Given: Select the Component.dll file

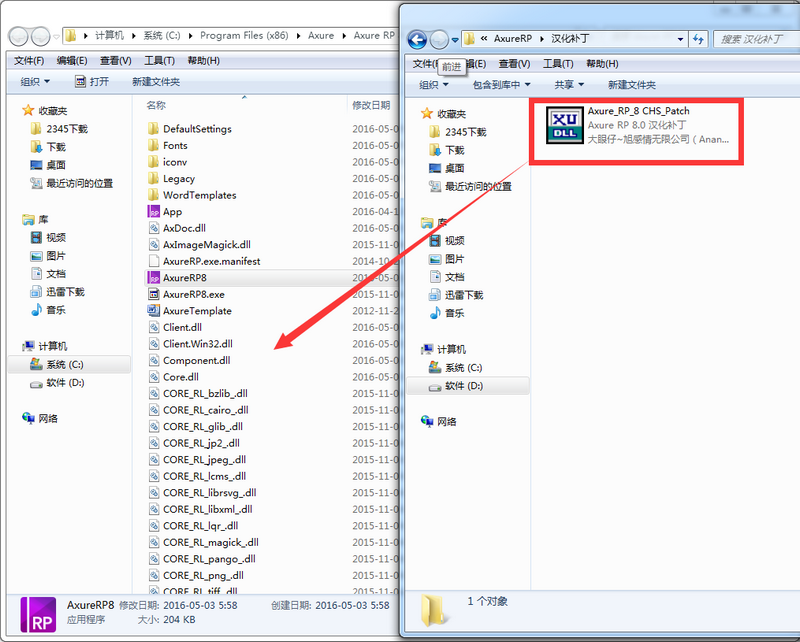Looking at the screenshot, I should coord(196,360).
